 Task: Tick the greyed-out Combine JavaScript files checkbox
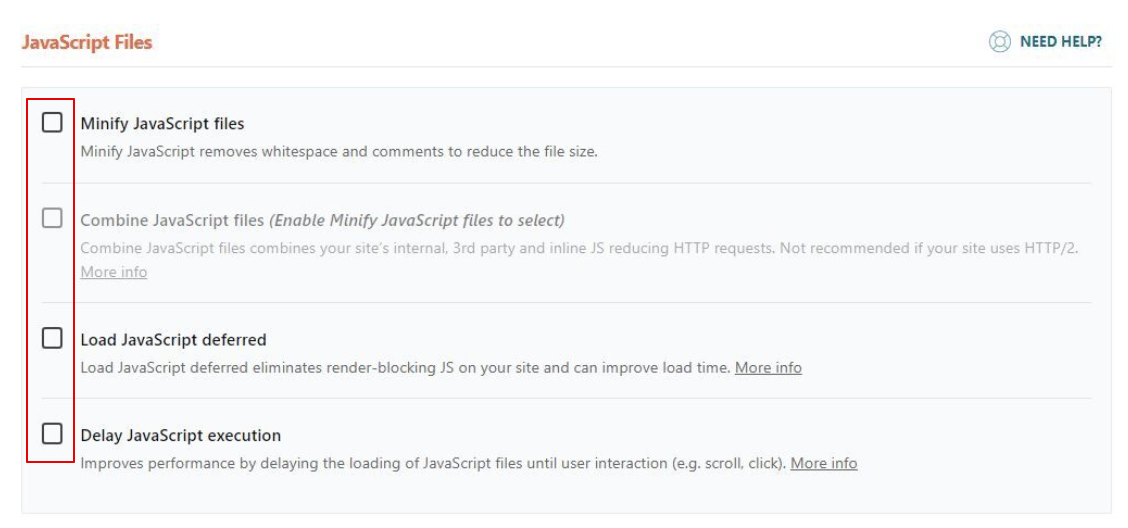tap(52, 218)
